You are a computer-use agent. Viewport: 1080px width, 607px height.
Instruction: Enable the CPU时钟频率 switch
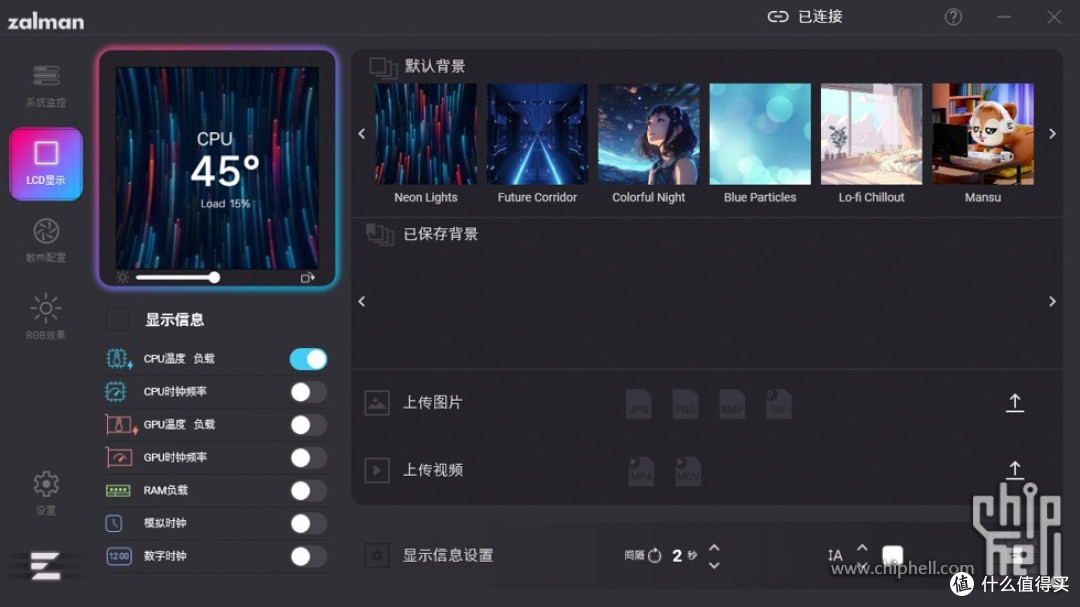point(309,392)
